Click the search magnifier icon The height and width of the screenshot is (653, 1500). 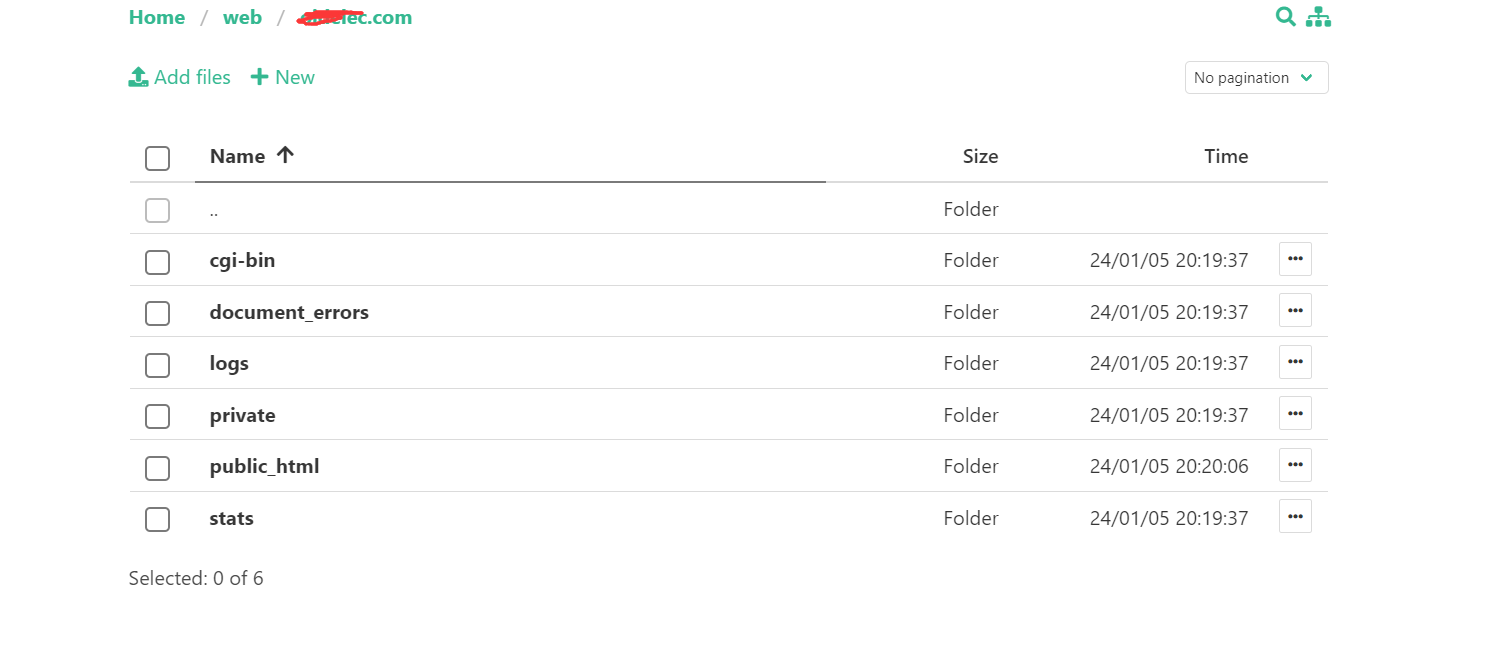[x=1285, y=17]
